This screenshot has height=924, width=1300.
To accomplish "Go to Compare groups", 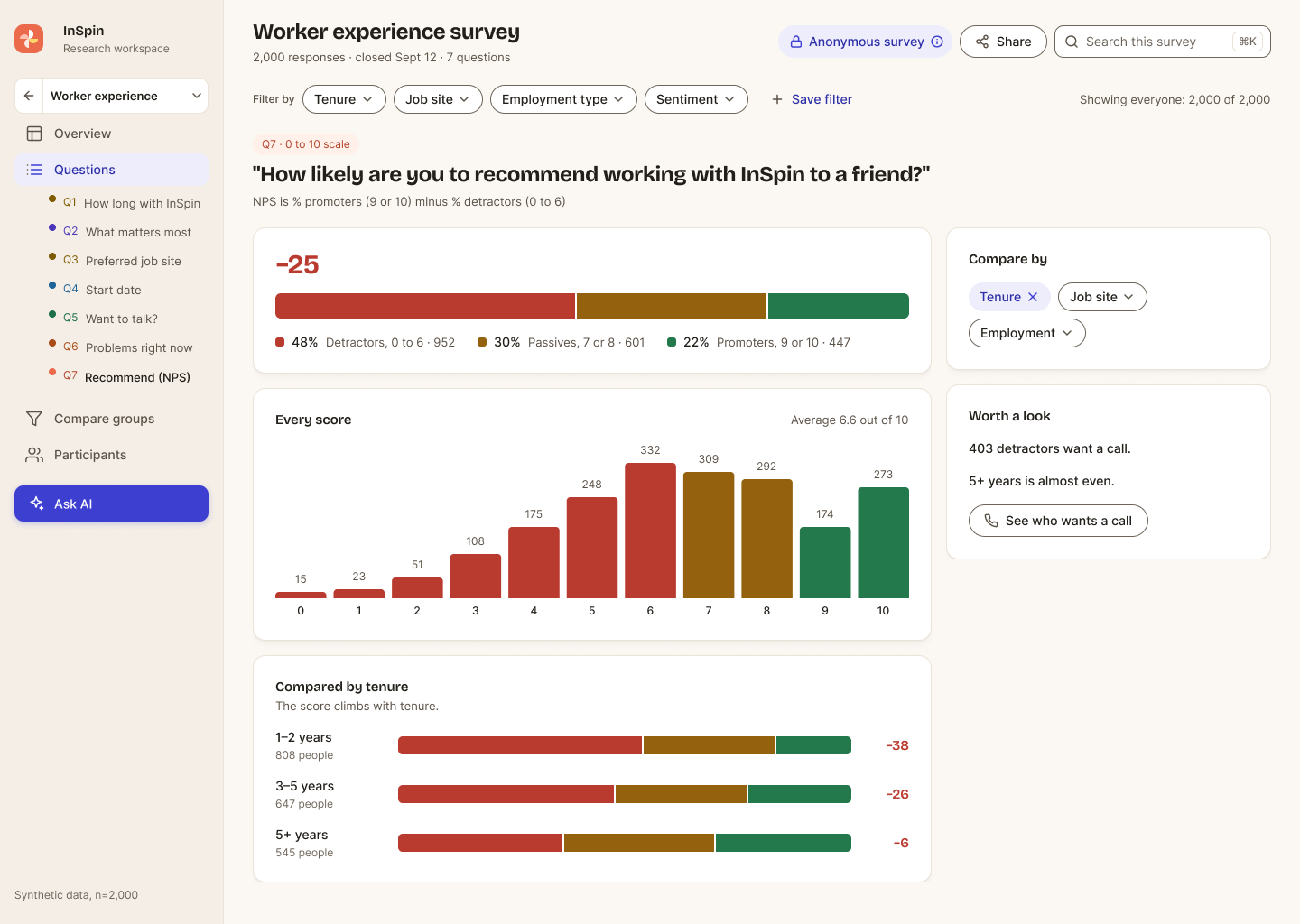I will coord(112,419).
